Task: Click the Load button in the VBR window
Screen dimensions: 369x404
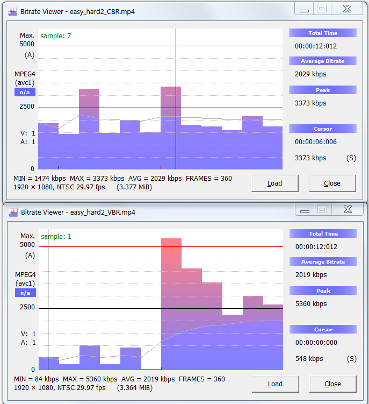Action: (275, 384)
